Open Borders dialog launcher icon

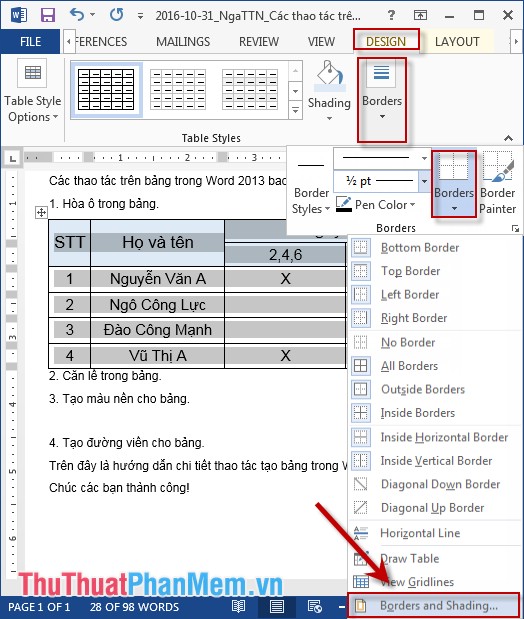point(515,228)
